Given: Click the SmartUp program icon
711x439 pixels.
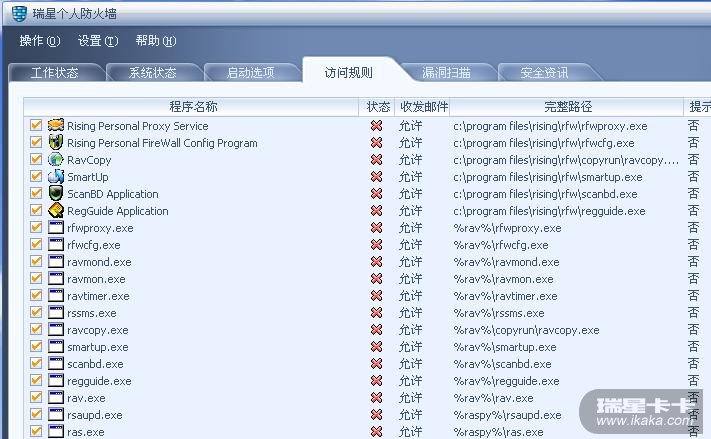Looking at the screenshot, I should [56, 176].
